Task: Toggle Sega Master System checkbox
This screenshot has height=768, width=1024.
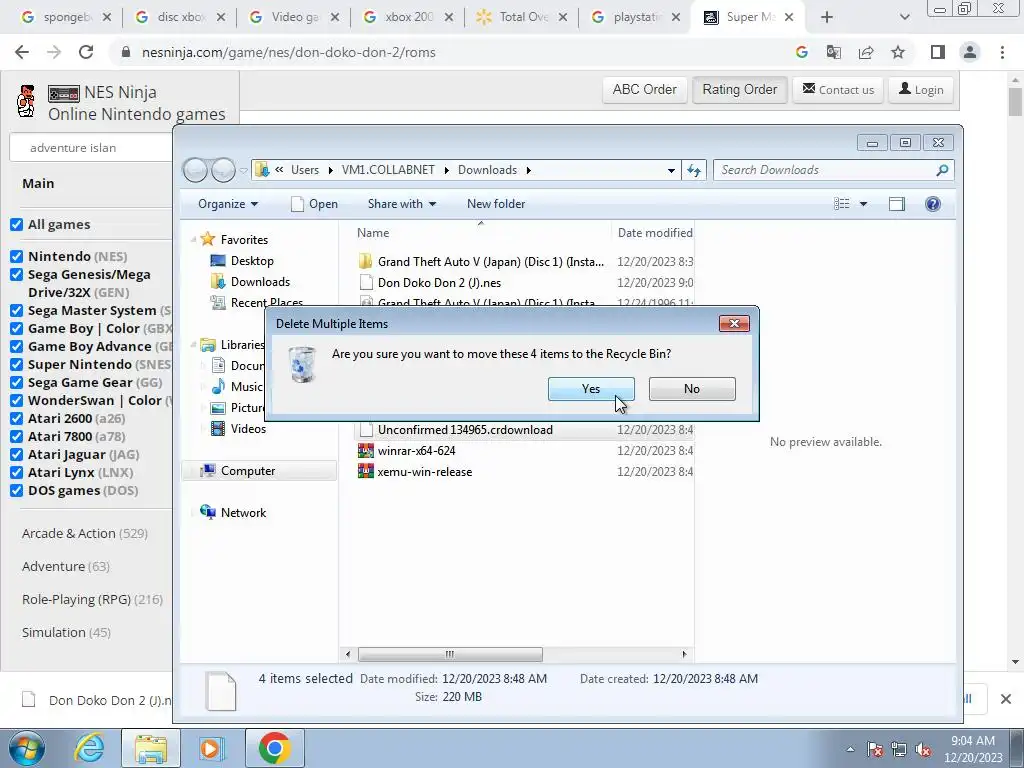Action: (17, 311)
